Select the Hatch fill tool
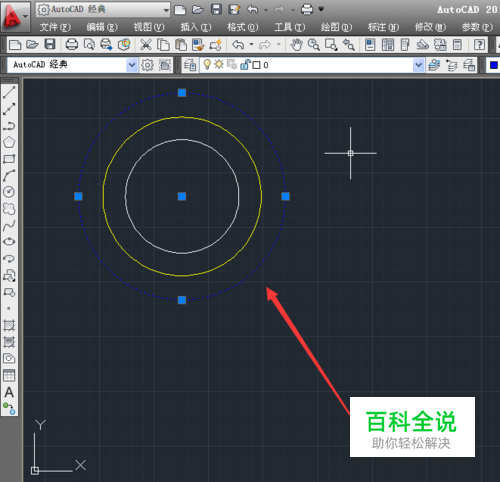This screenshot has height=482, width=500. pyautogui.click(x=9, y=325)
